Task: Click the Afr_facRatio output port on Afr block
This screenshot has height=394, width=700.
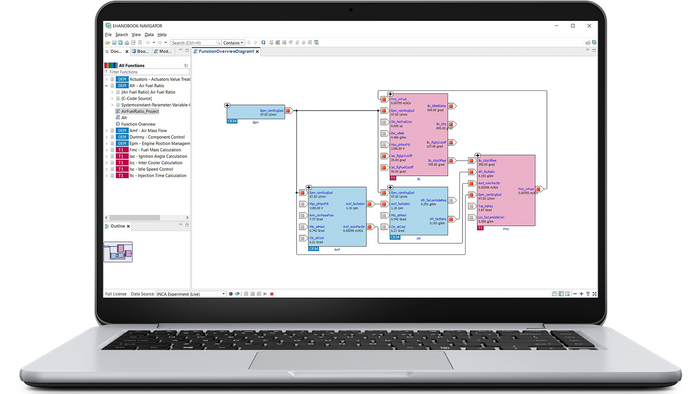Action: click(451, 219)
